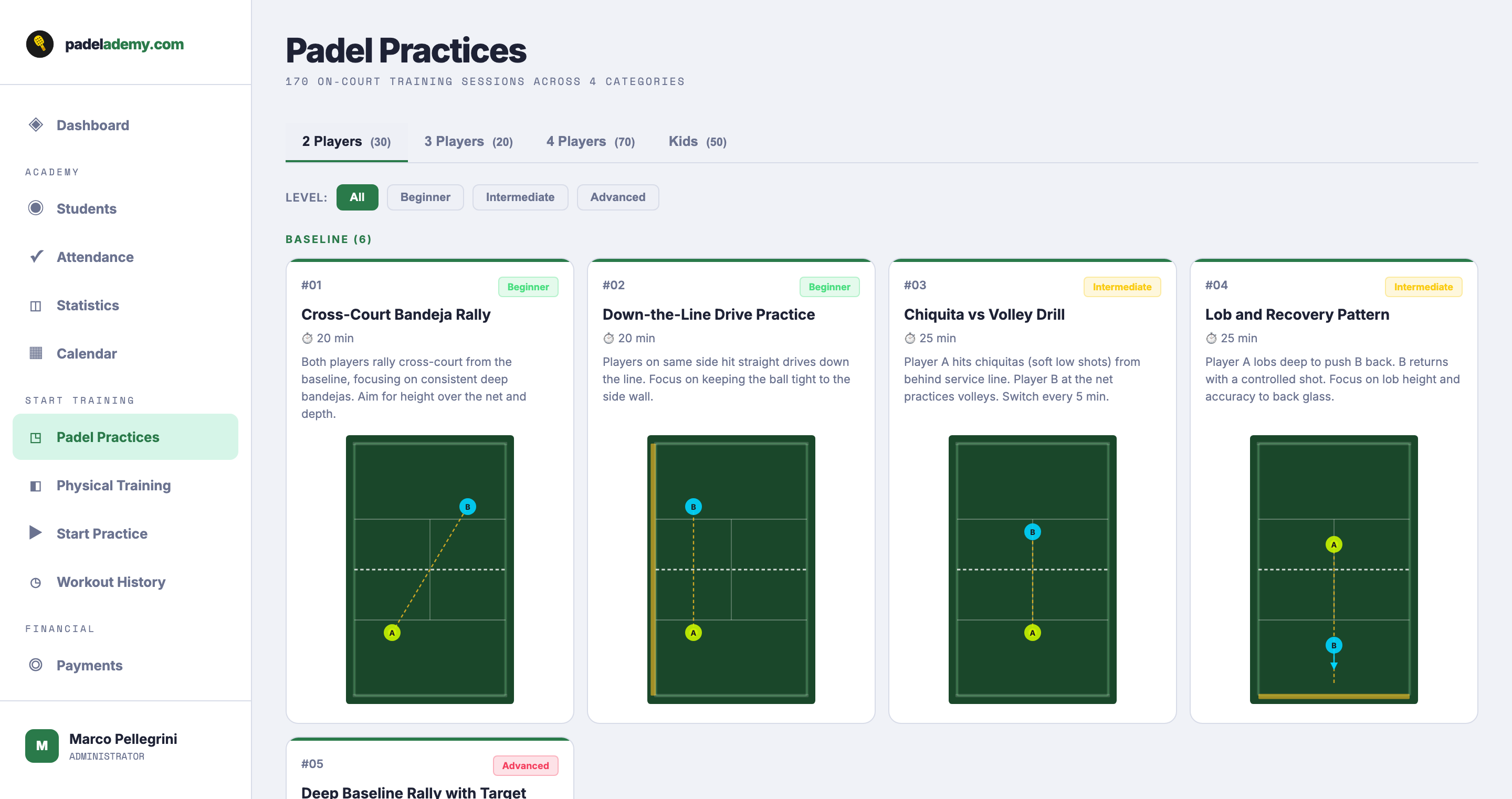Screen dimensions: 1512x799
Task: Select the Dashboard icon in the sidebar
Action: (36, 124)
